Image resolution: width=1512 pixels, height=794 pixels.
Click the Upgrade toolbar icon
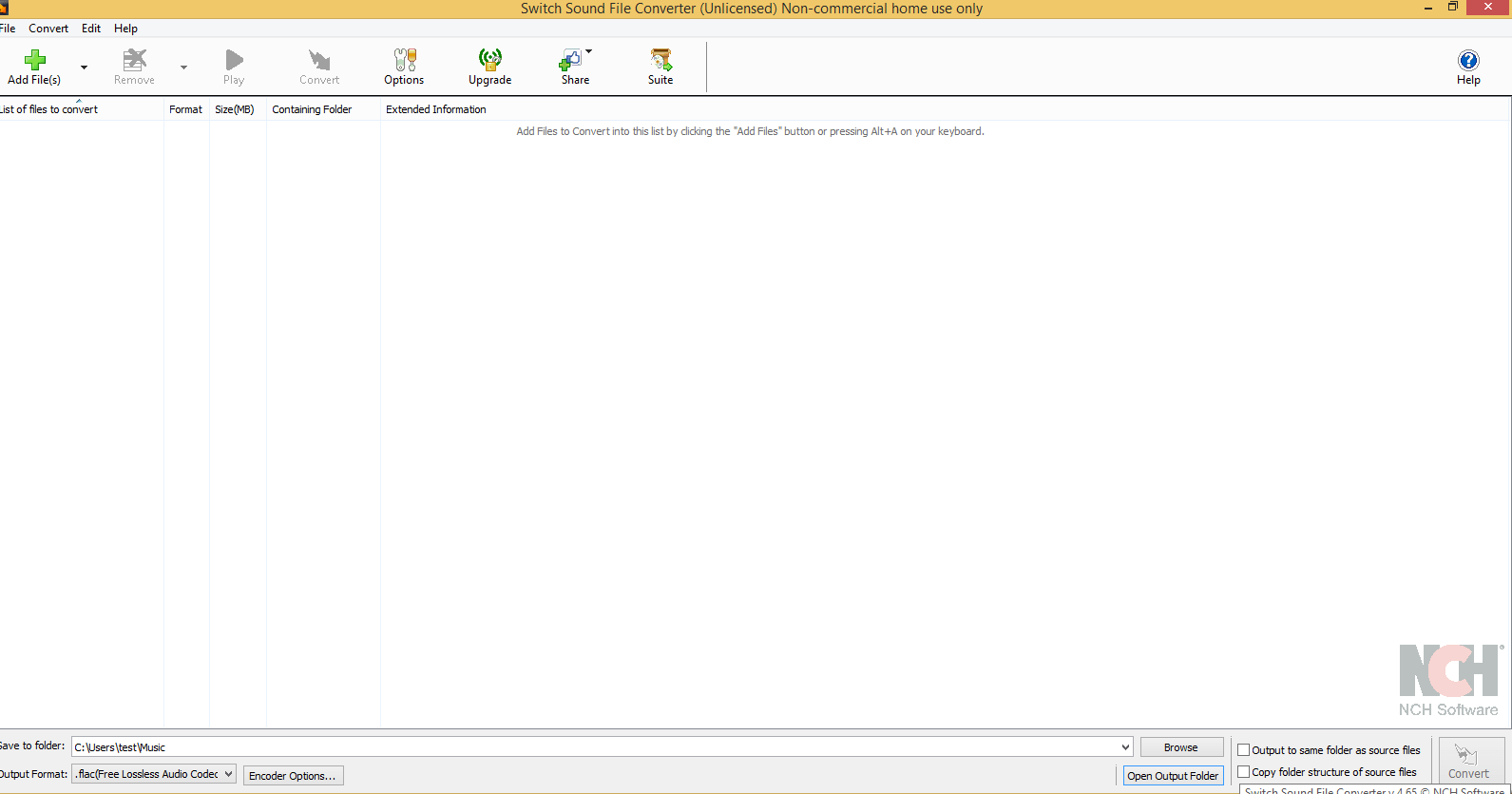point(490,60)
